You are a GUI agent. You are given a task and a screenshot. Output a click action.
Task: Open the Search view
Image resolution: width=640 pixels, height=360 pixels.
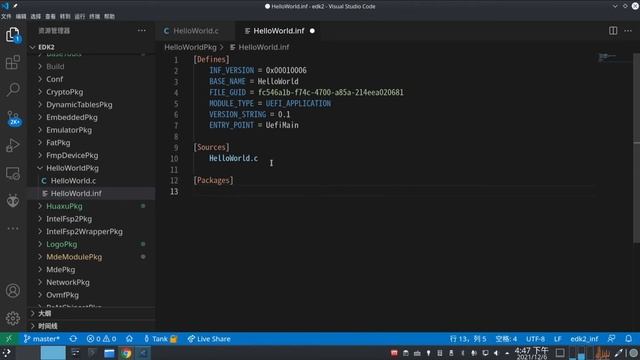[x=13, y=89]
